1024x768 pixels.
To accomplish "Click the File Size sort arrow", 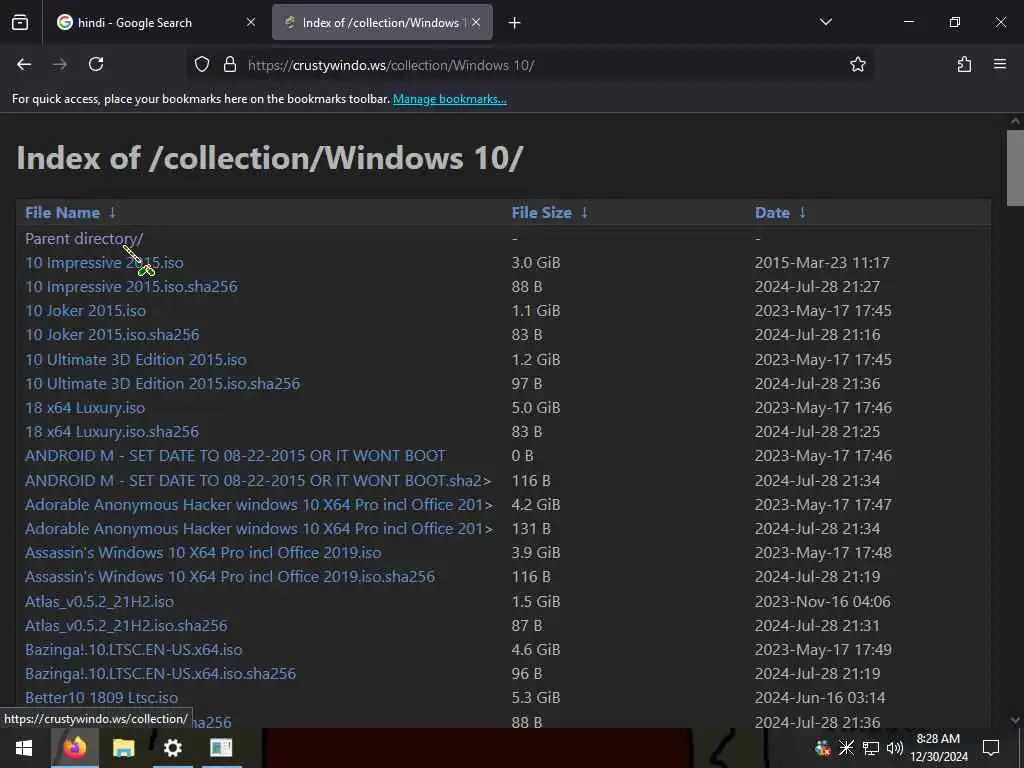I will click(584, 213).
